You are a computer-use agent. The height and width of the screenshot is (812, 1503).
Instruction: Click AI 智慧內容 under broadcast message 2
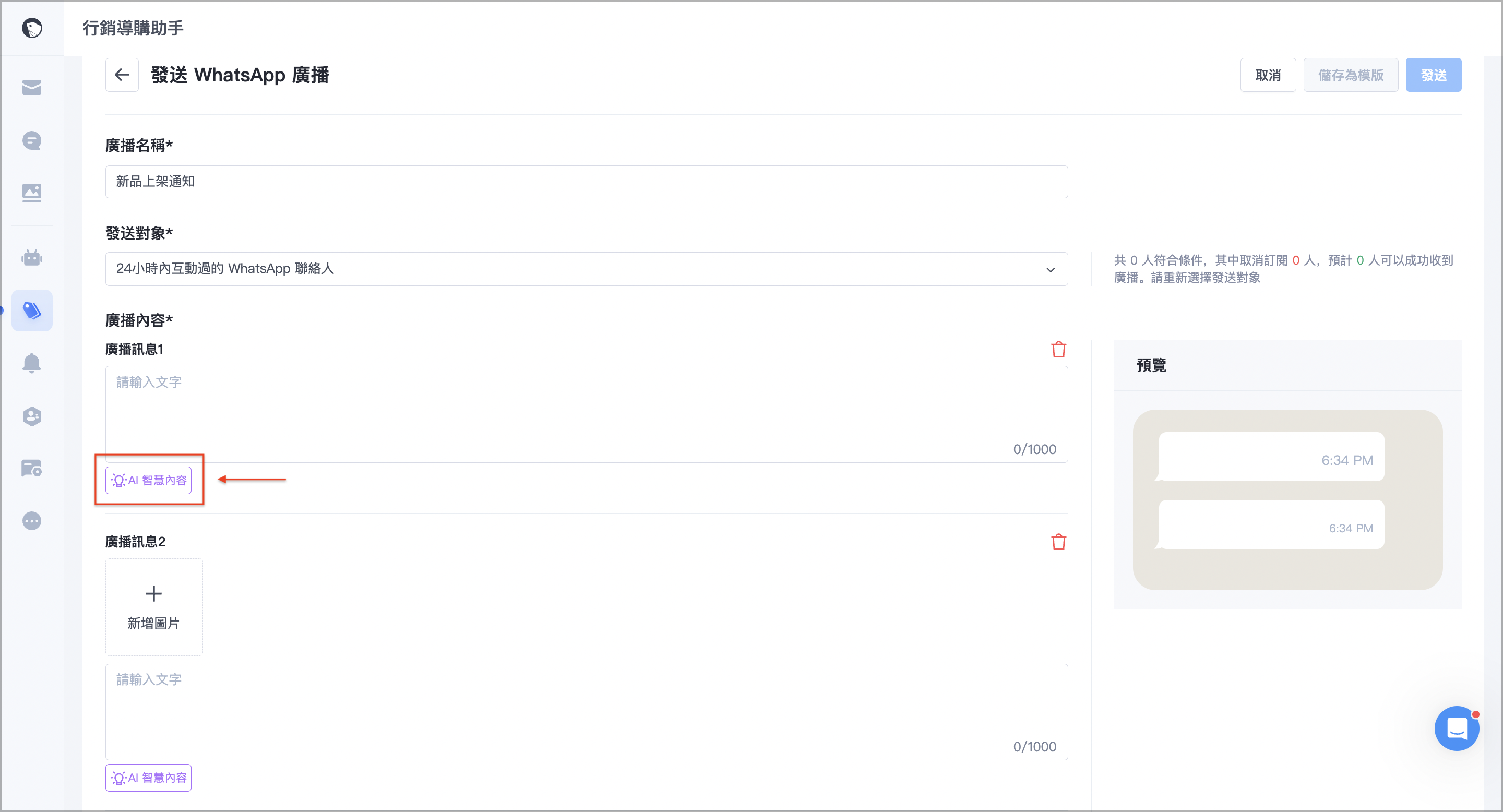(x=148, y=778)
